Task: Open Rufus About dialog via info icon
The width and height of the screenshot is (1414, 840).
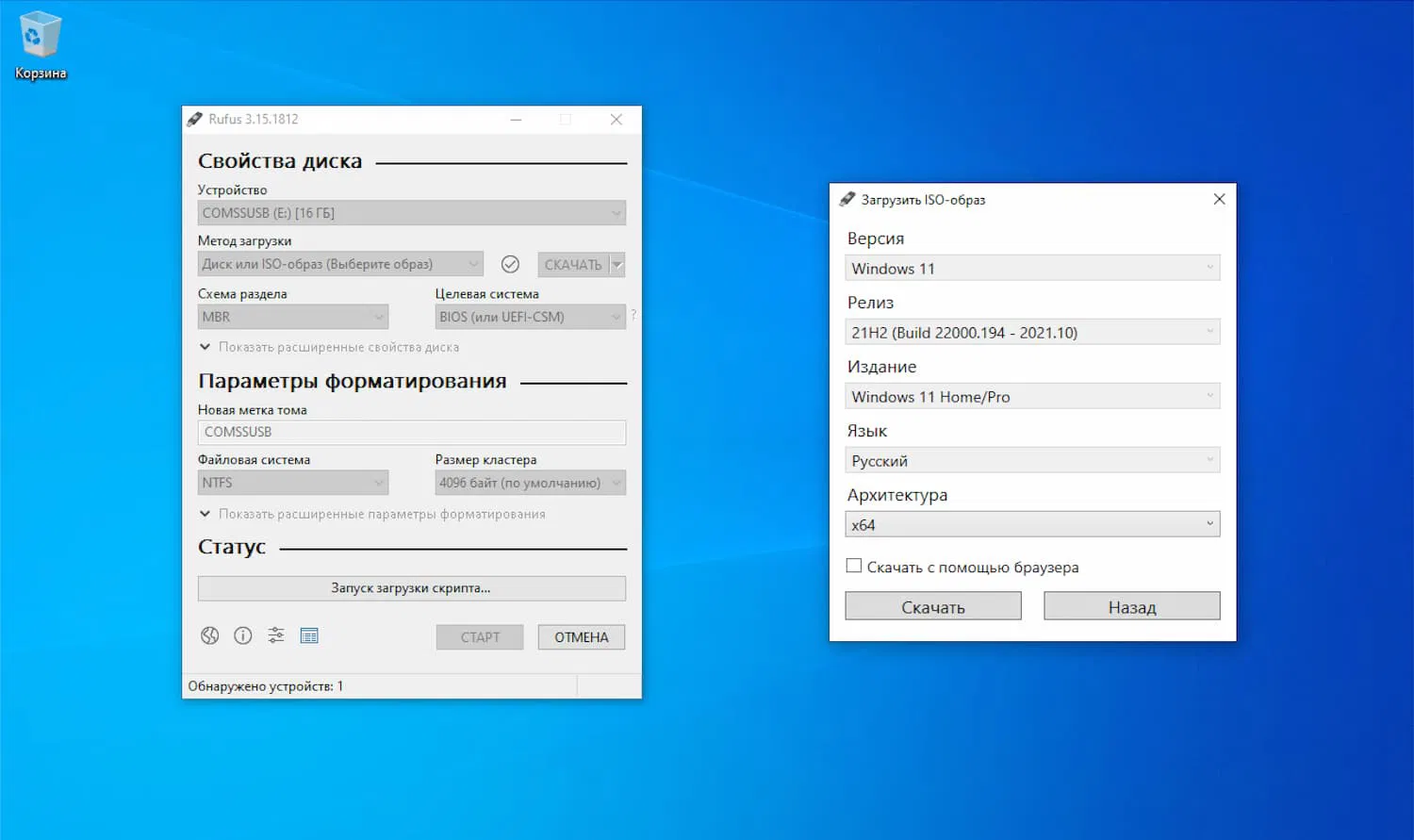Action: [242, 635]
